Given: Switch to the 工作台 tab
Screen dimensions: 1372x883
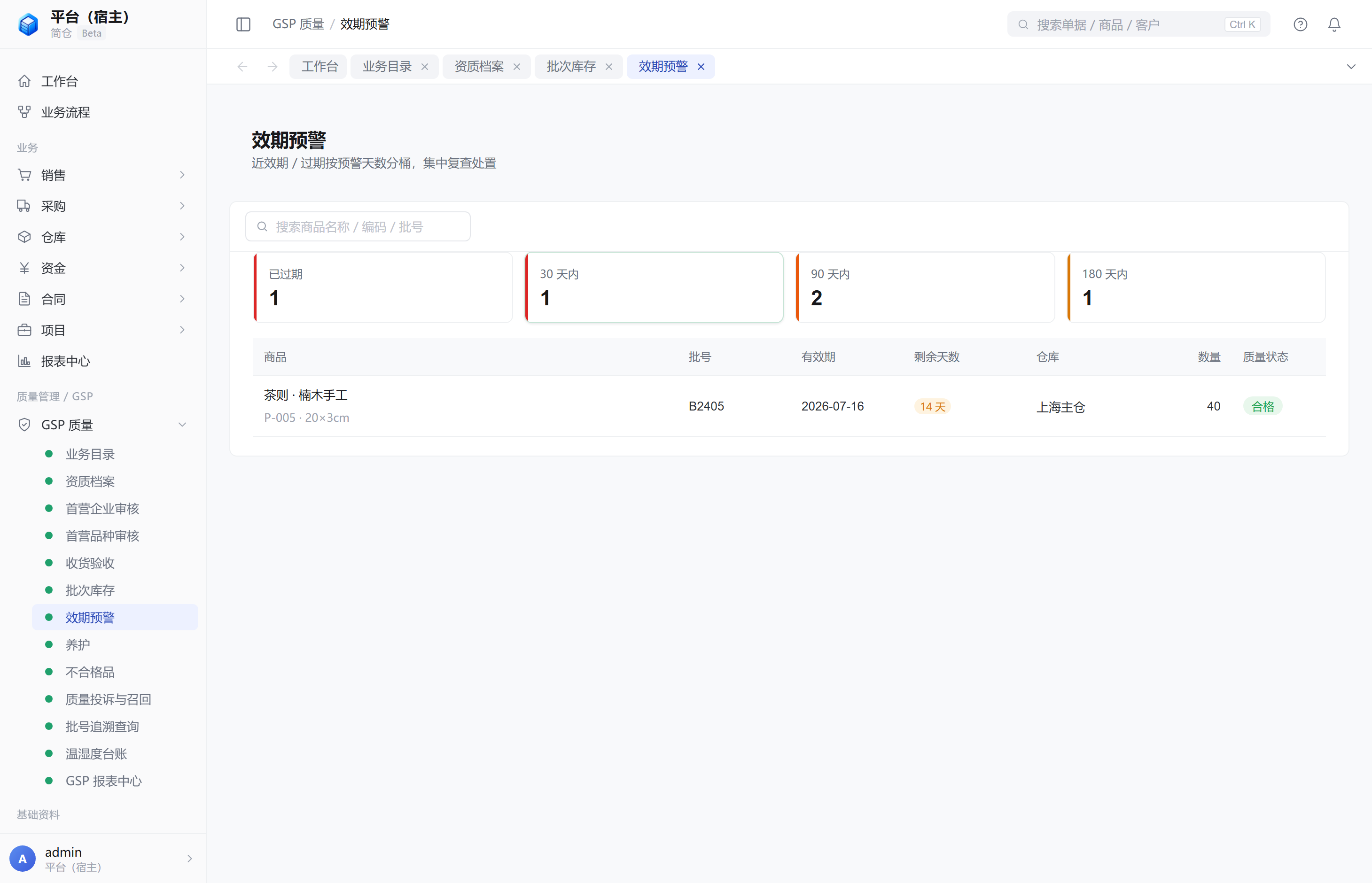Looking at the screenshot, I should pyautogui.click(x=319, y=67).
